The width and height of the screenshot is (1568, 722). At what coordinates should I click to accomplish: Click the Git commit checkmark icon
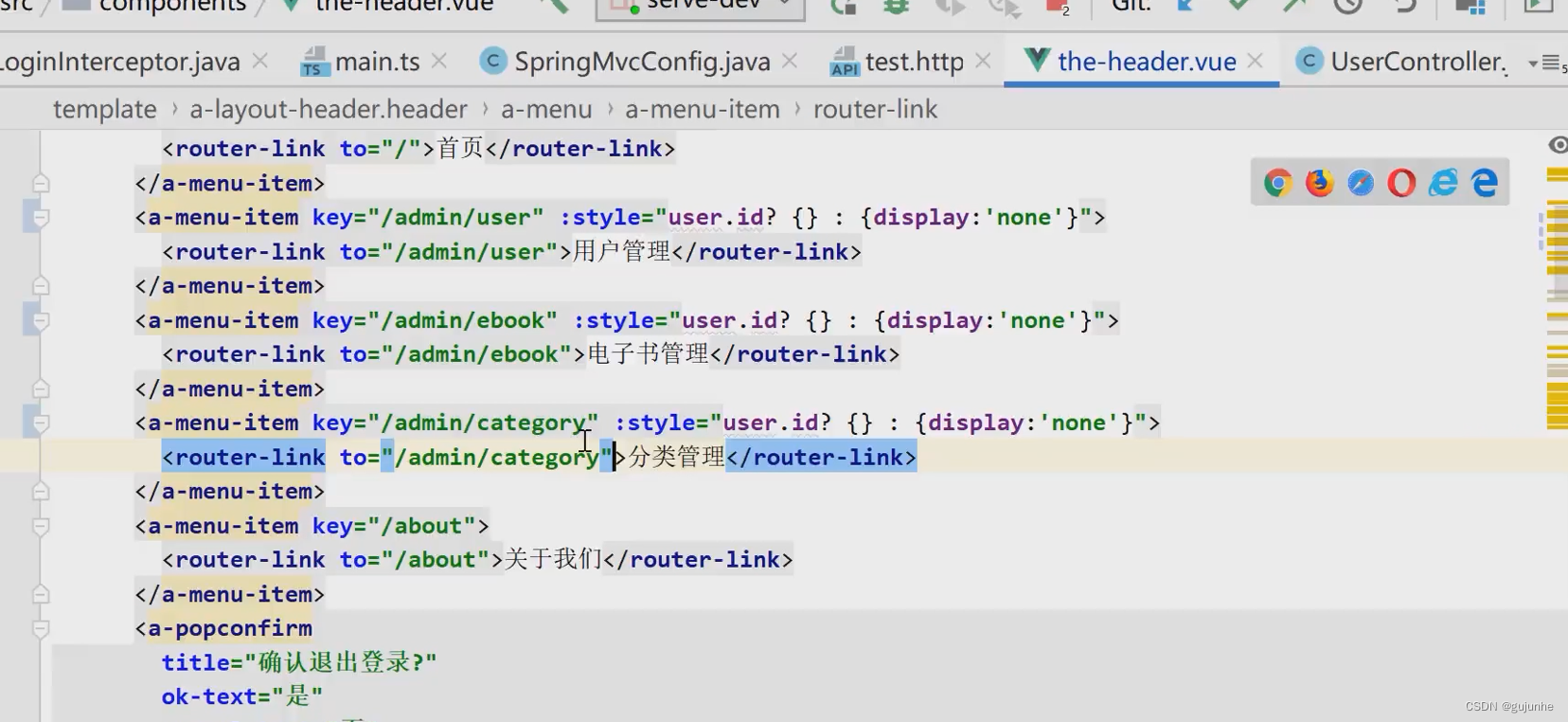click(1238, 6)
